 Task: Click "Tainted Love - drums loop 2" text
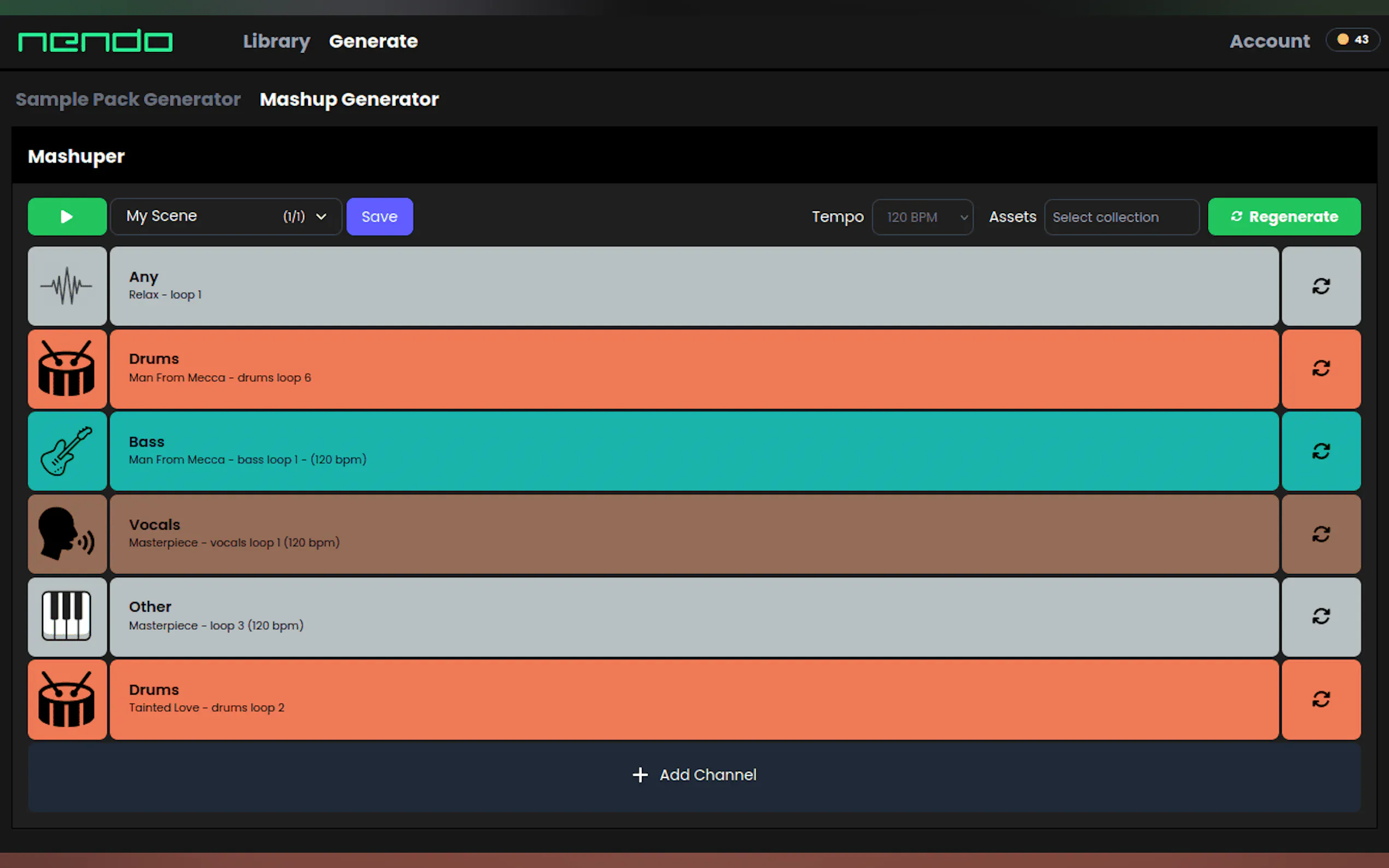(x=207, y=708)
